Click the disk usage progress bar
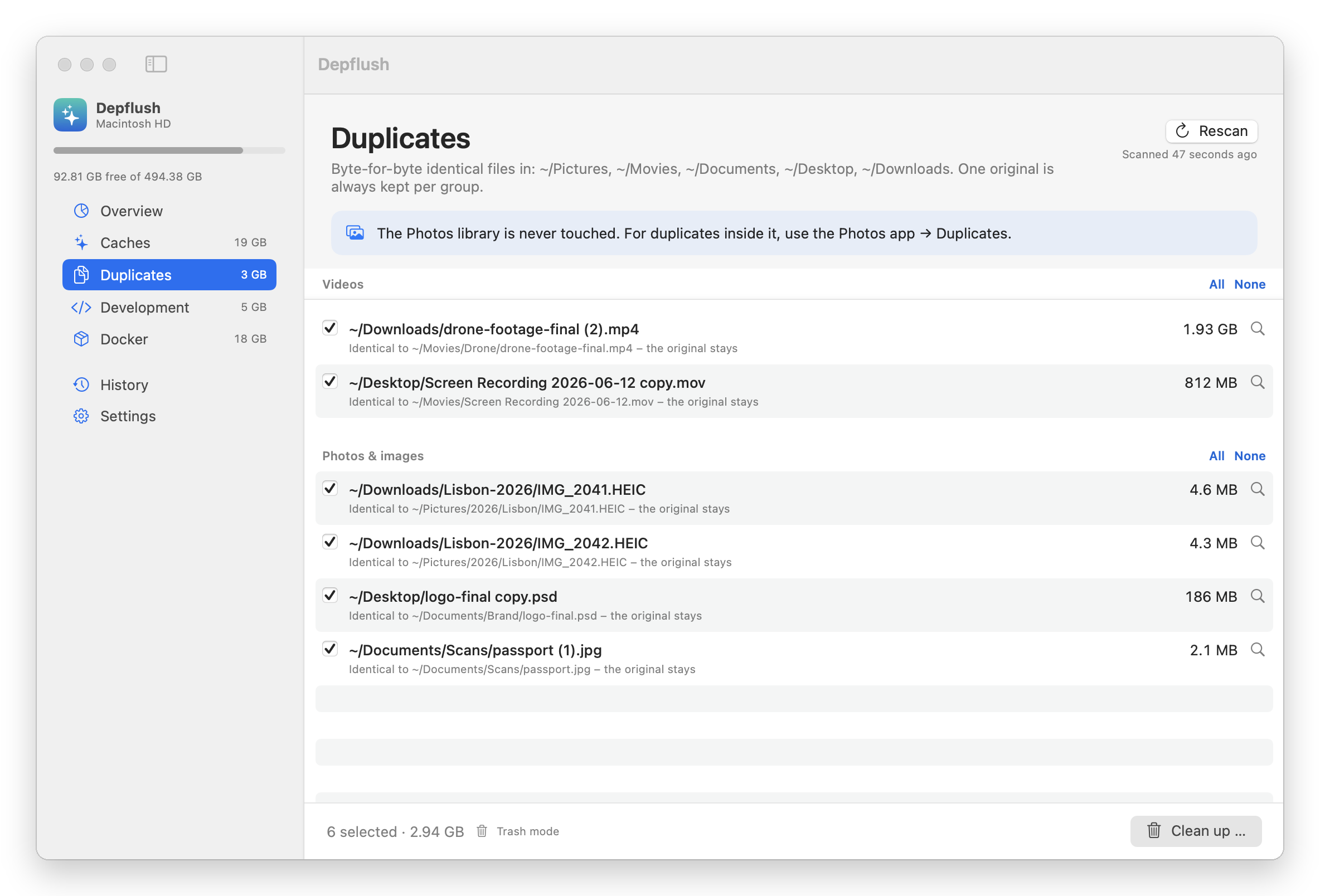 [169, 150]
